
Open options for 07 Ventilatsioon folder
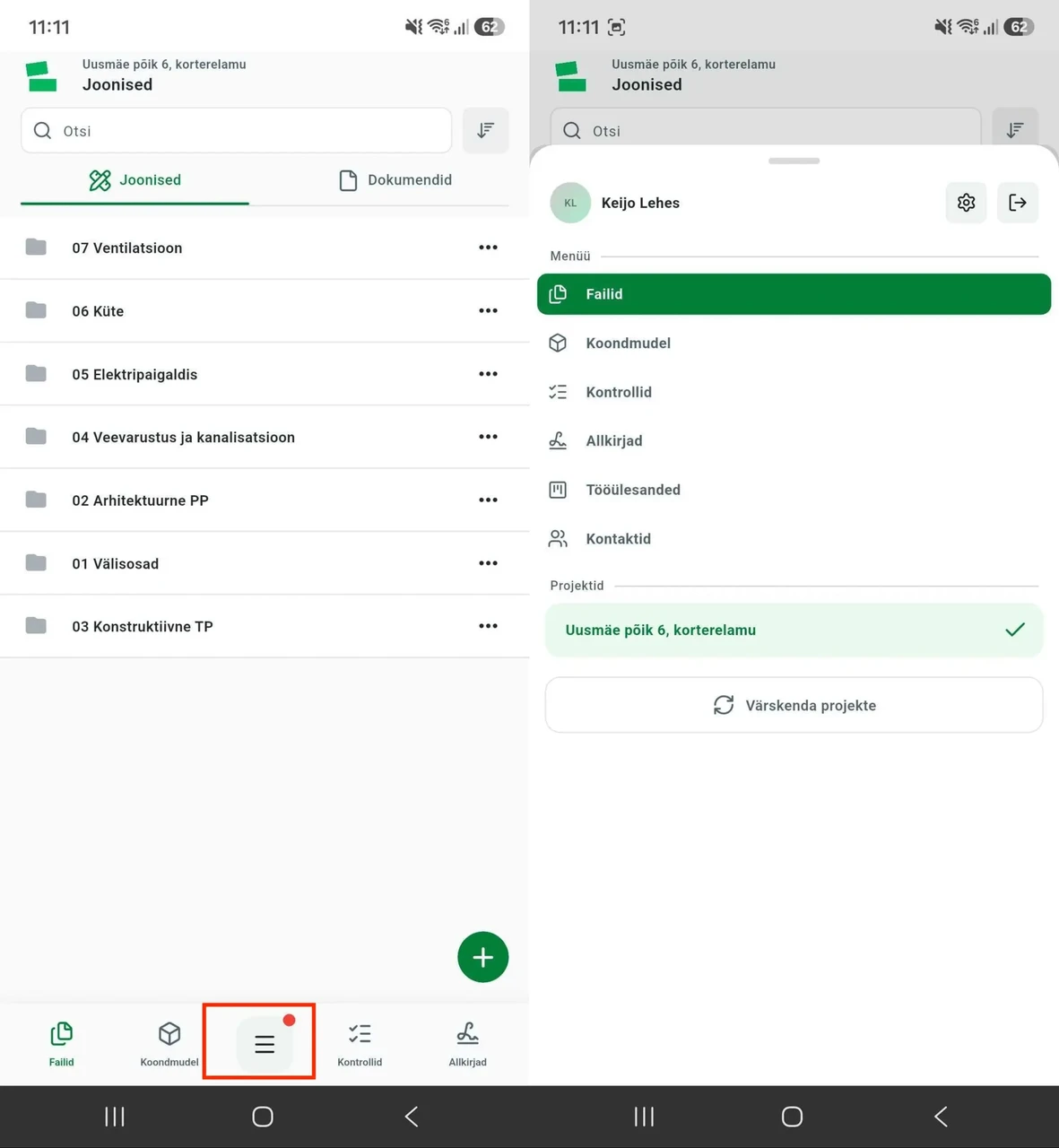pos(488,248)
